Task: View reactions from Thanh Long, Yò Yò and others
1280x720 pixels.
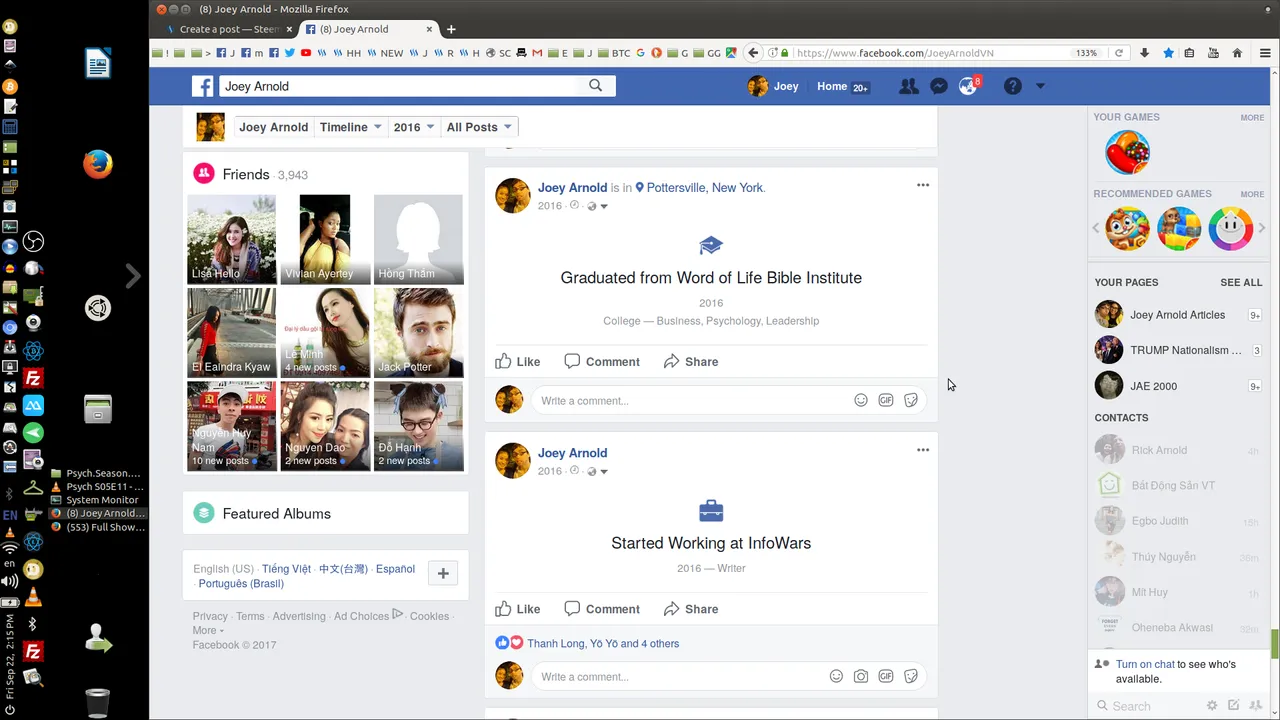Action: click(603, 643)
